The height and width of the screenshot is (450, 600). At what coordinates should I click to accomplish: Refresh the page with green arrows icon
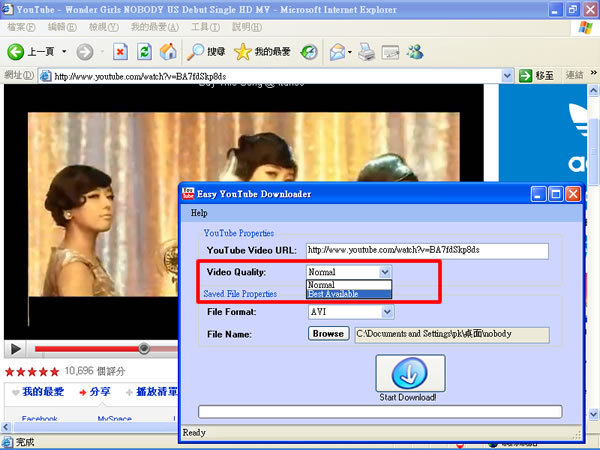[x=144, y=52]
